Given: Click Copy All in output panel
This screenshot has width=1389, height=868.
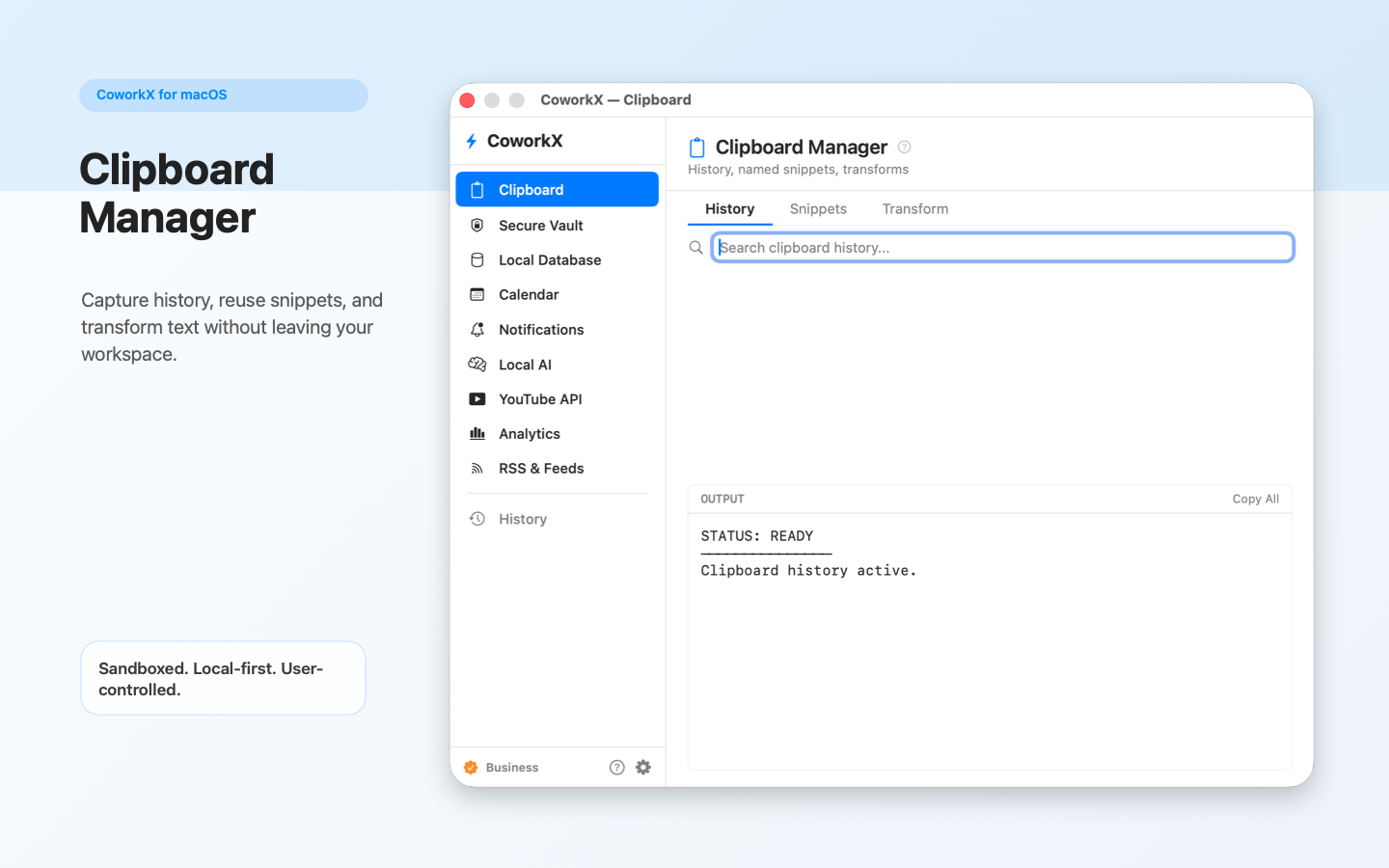Looking at the screenshot, I should click(1255, 499).
